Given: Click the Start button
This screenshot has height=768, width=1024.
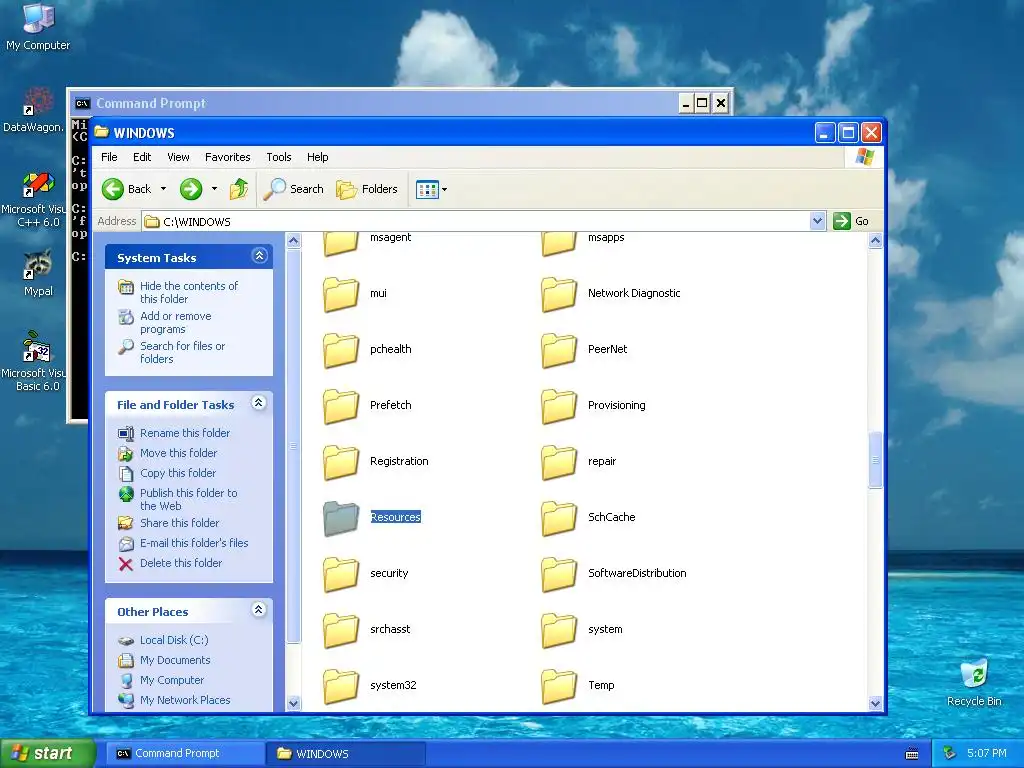Looking at the screenshot, I should (48, 754).
